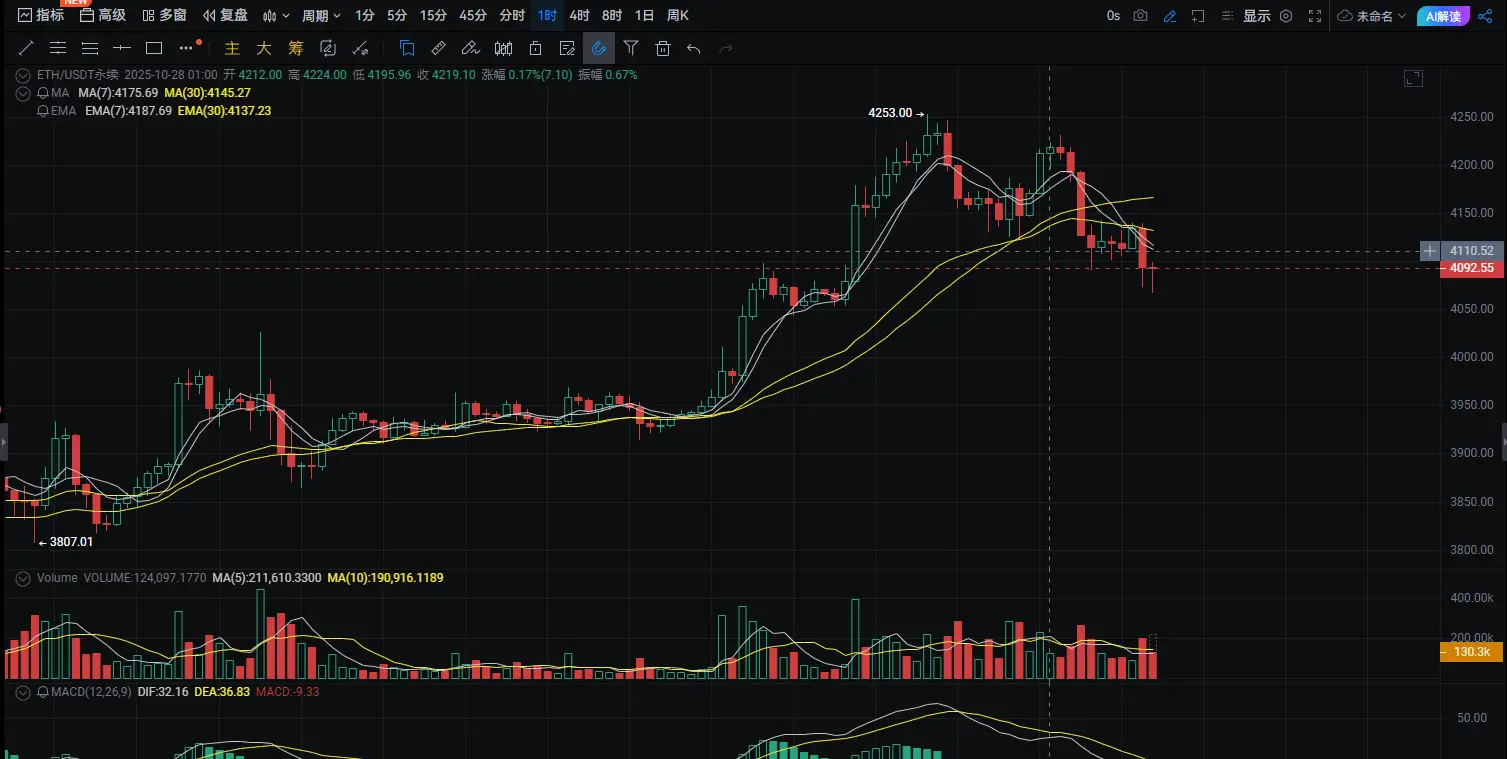Select the parallel channel lines tool
1507x759 pixels.
[x=58, y=47]
